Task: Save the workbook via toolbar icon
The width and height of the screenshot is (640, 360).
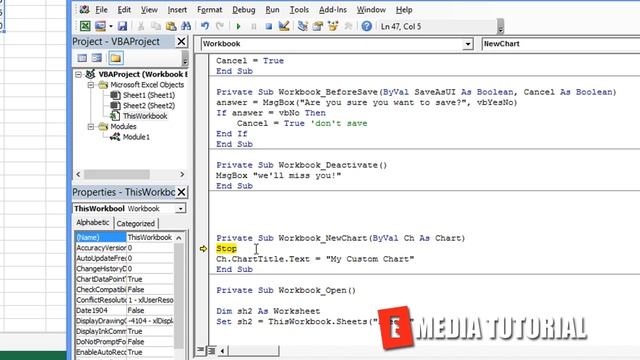Action: point(122,26)
